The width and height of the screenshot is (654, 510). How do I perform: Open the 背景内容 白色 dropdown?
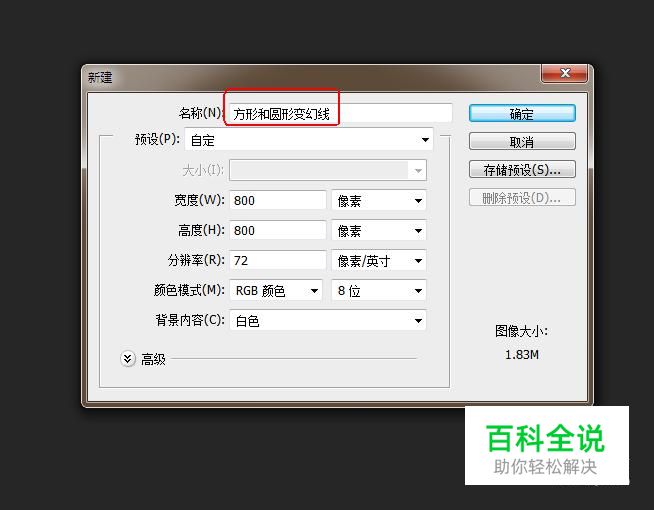(328, 321)
